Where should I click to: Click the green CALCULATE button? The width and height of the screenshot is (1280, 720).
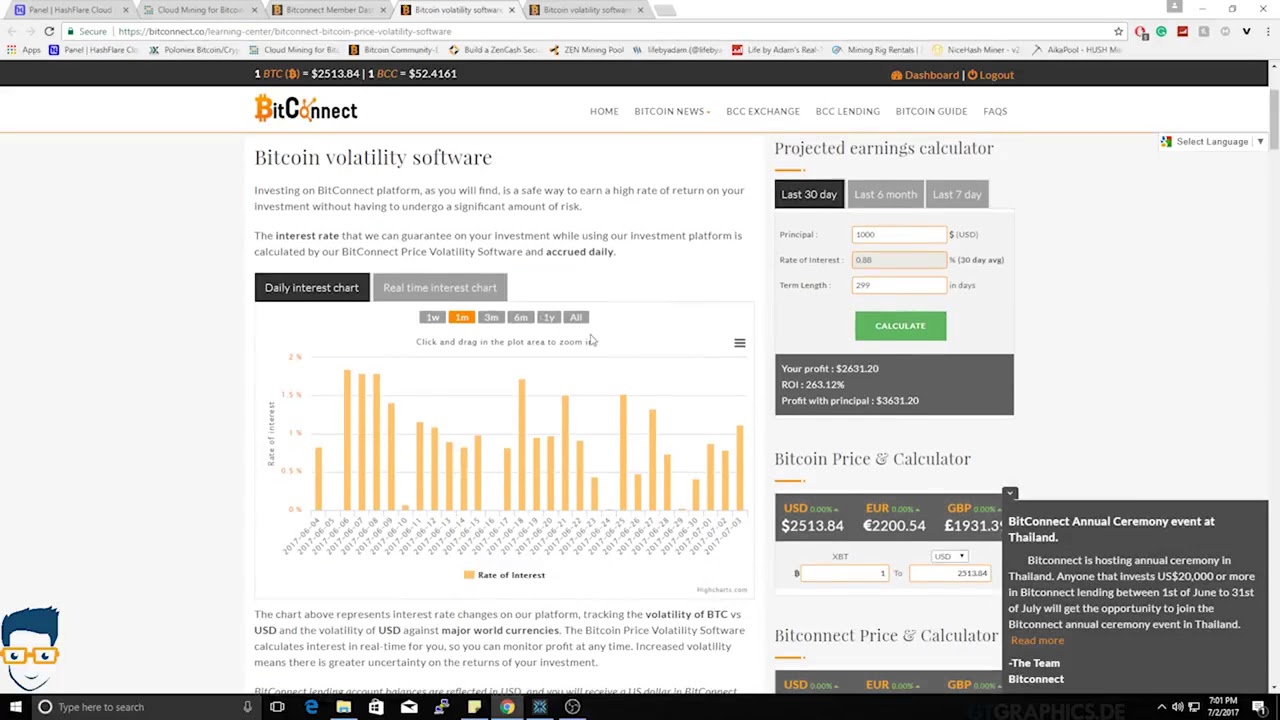(x=900, y=326)
